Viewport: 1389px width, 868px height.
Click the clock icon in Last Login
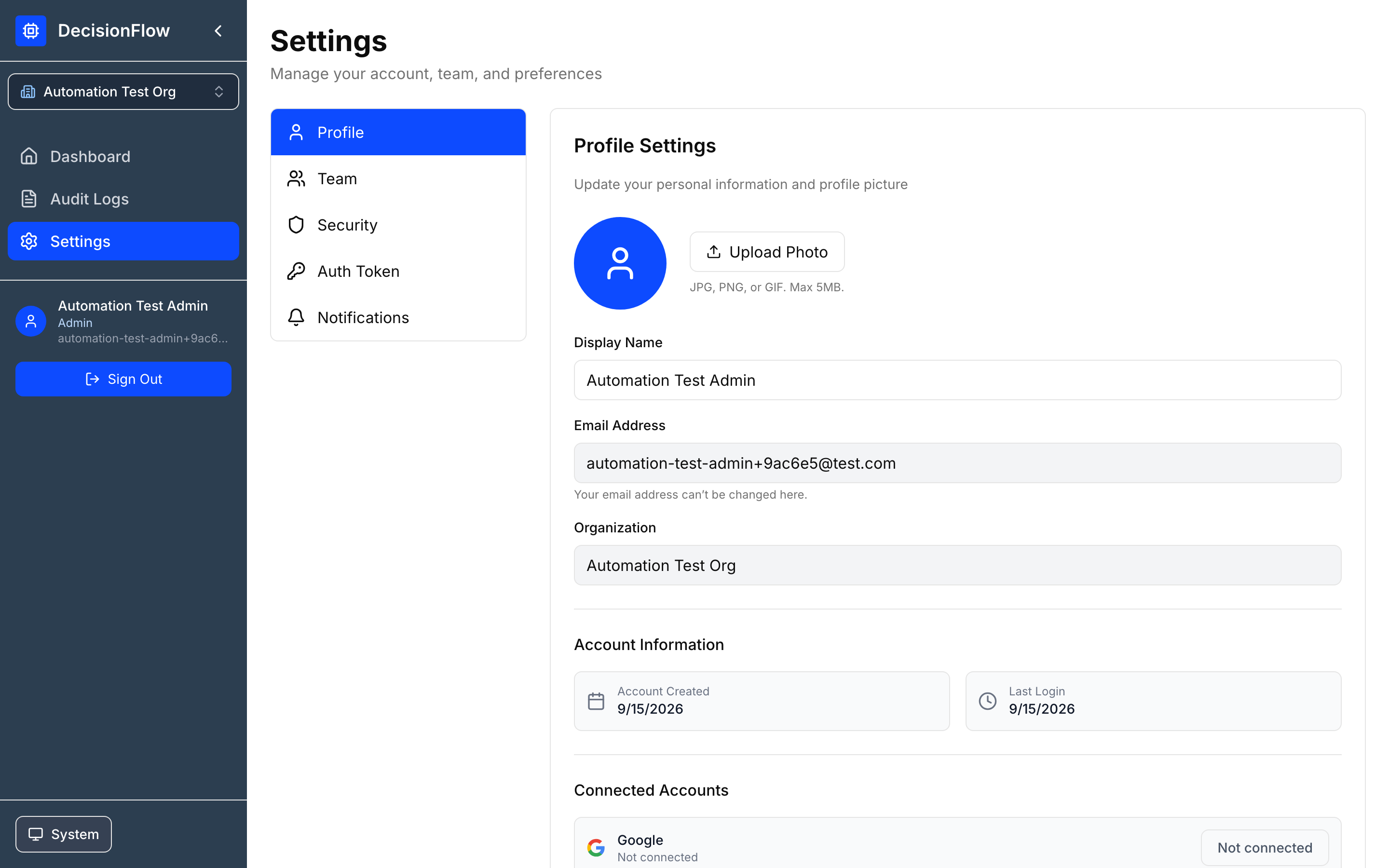pyautogui.click(x=988, y=701)
